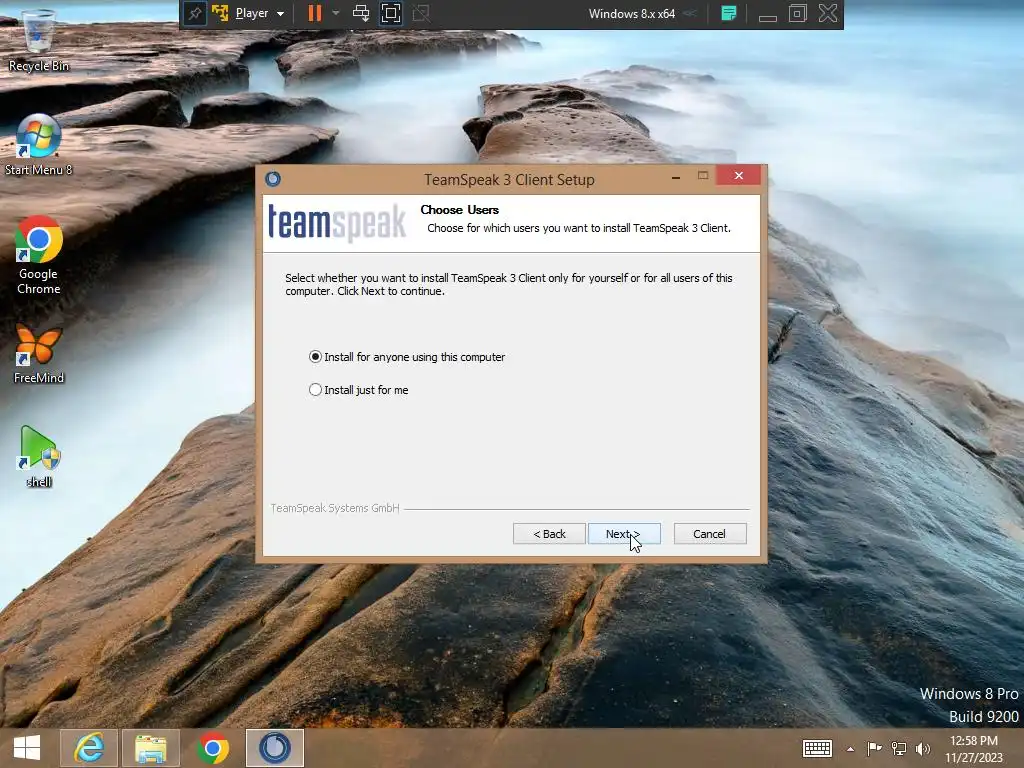Viewport: 1024px width, 768px height.
Task: Click the TeamSpeak installer taskbar icon
Action: 274,748
